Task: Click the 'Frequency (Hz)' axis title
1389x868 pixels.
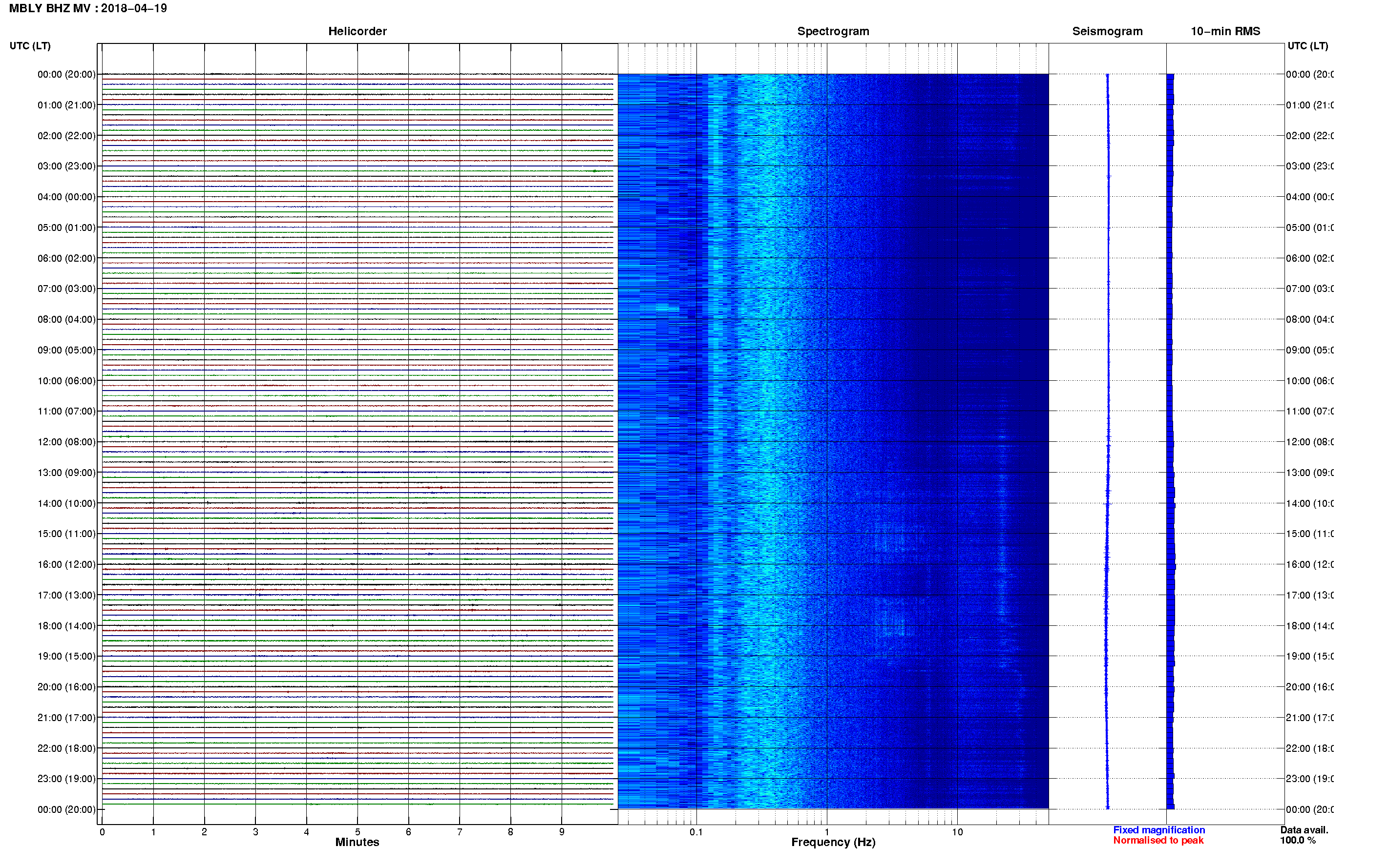Action: pos(833,842)
